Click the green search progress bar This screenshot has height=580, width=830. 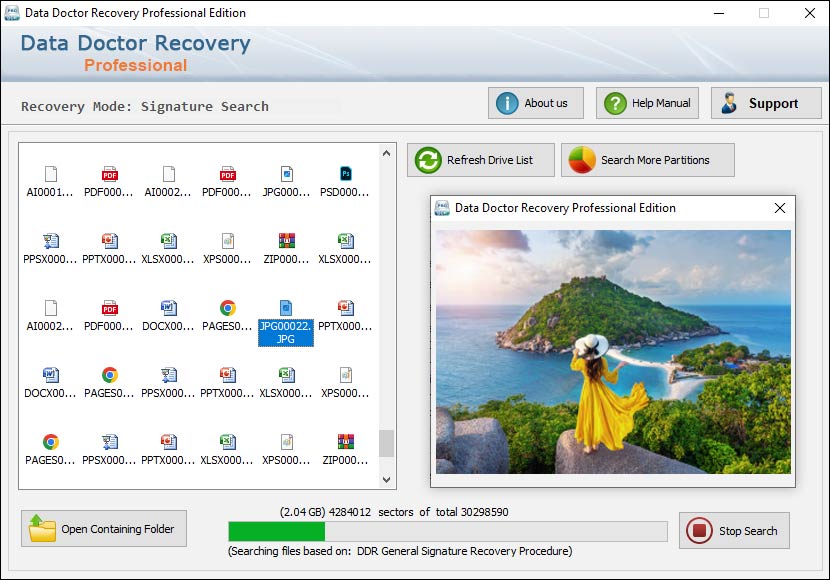[x=277, y=531]
